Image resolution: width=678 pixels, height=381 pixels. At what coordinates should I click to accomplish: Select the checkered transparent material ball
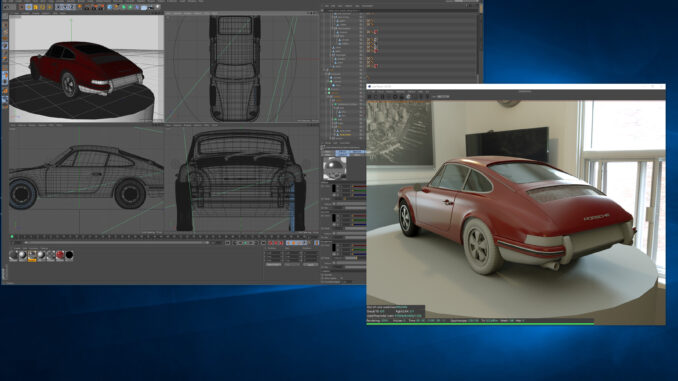coord(51,255)
